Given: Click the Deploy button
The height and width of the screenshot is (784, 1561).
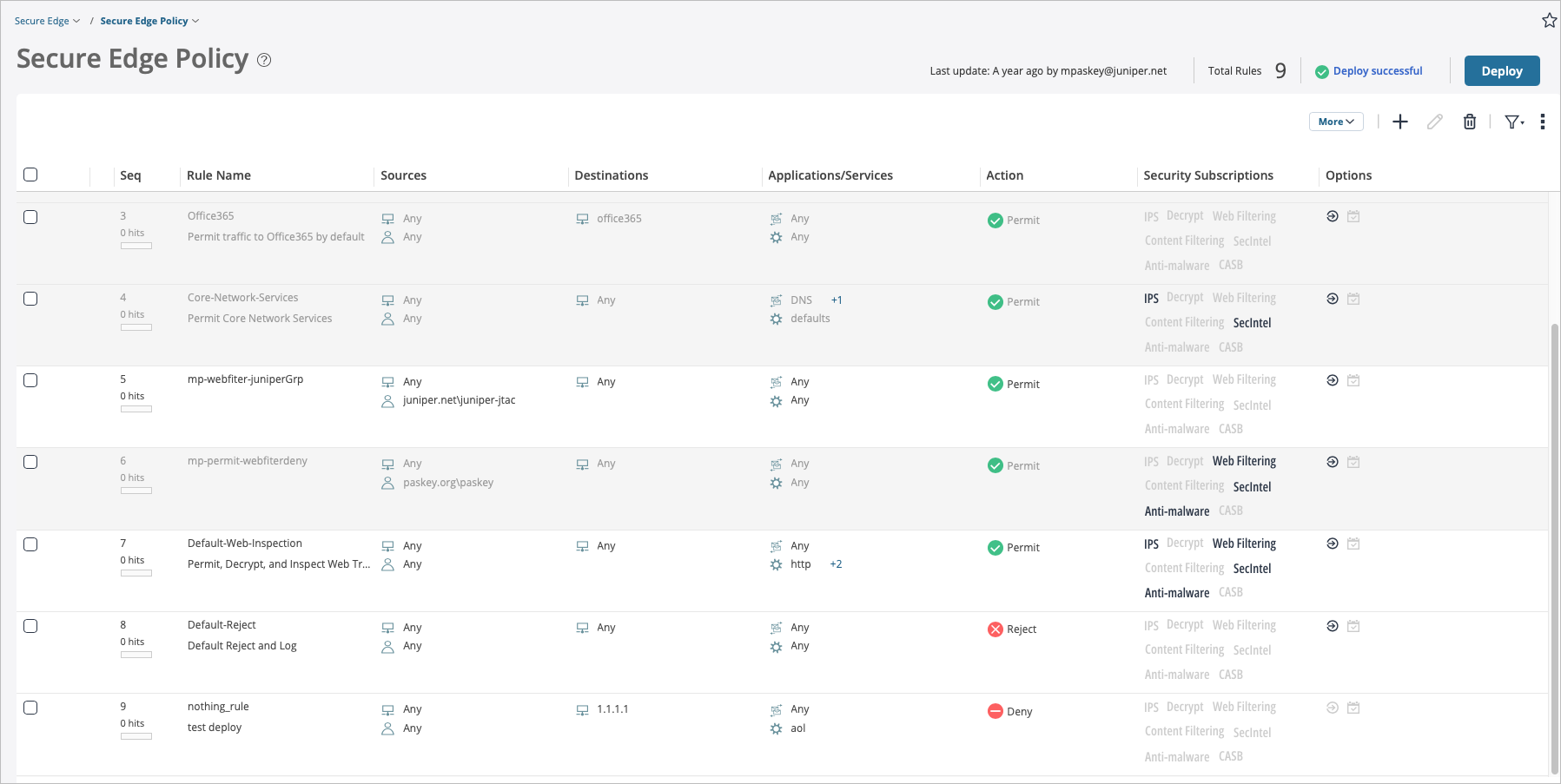Looking at the screenshot, I should 1501,71.
